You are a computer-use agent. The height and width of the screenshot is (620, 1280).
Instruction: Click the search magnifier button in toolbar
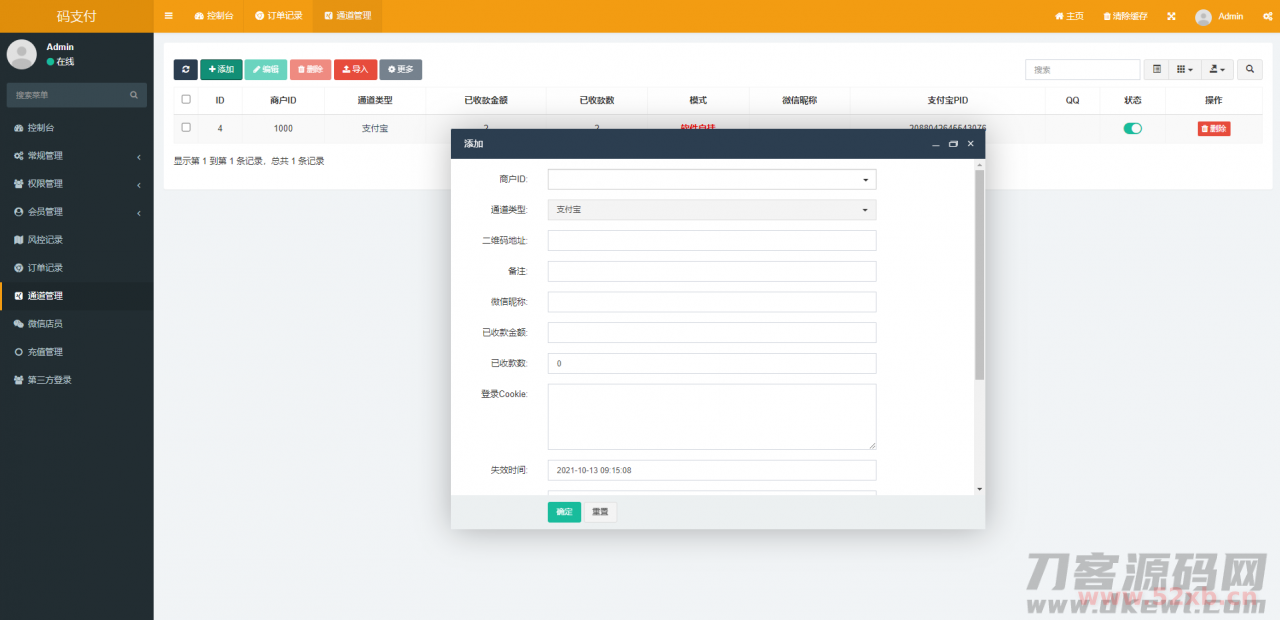coord(1249,69)
